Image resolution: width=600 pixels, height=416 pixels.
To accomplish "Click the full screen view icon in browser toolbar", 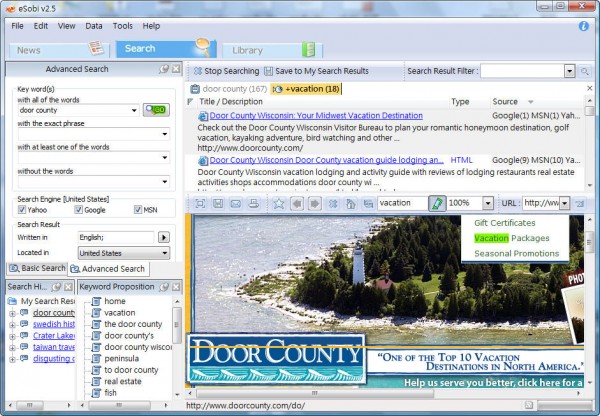I will click(x=200, y=203).
